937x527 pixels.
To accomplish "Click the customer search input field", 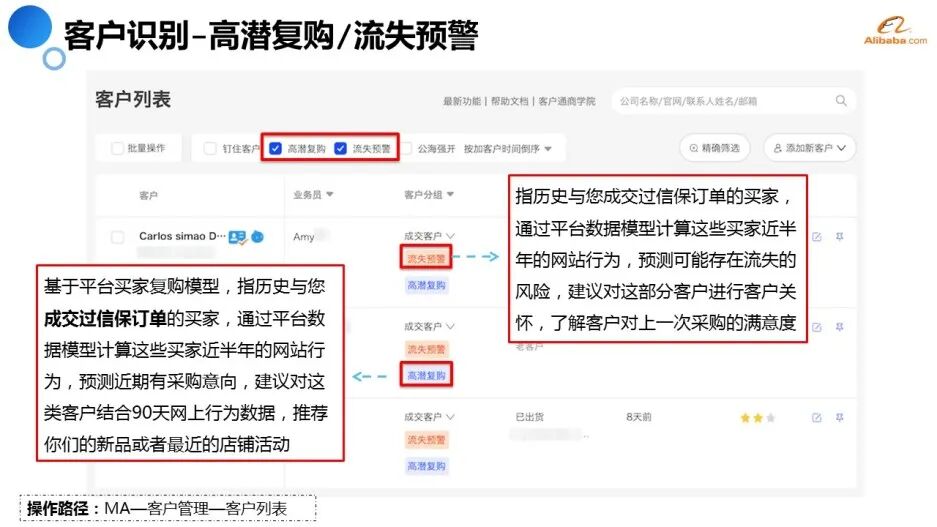I will point(734,101).
